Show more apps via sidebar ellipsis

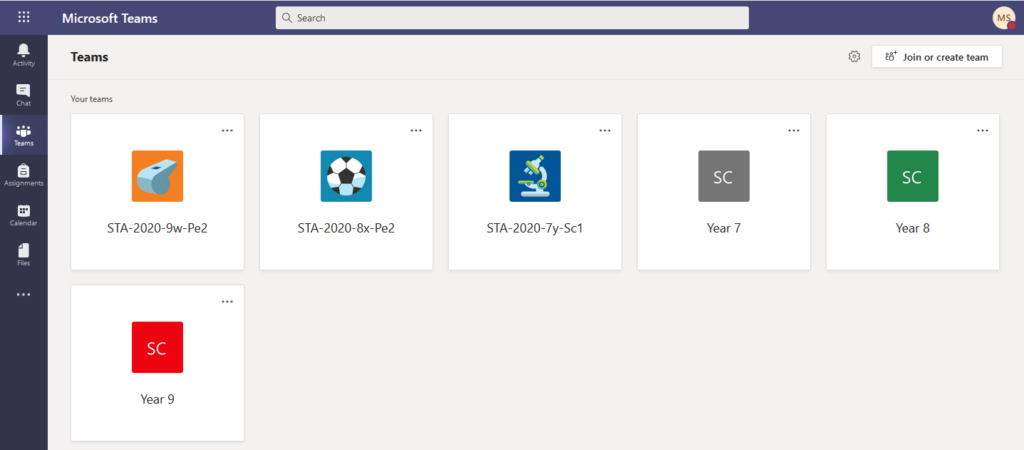(24, 295)
